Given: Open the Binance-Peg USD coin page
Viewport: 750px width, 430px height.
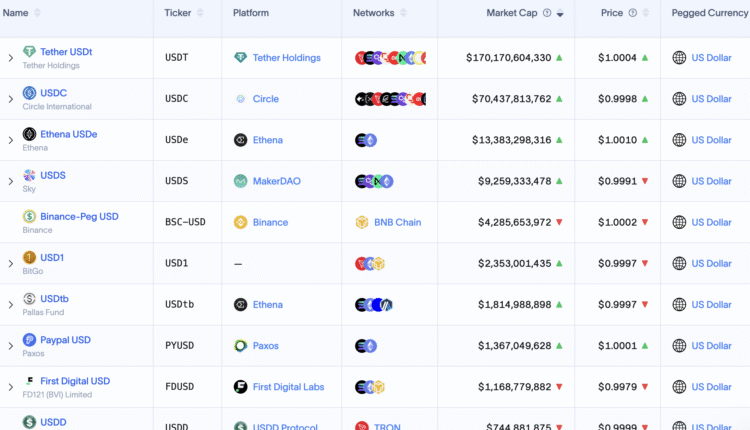Looking at the screenshot, I should pyautogui.click(x=79, y=216).
